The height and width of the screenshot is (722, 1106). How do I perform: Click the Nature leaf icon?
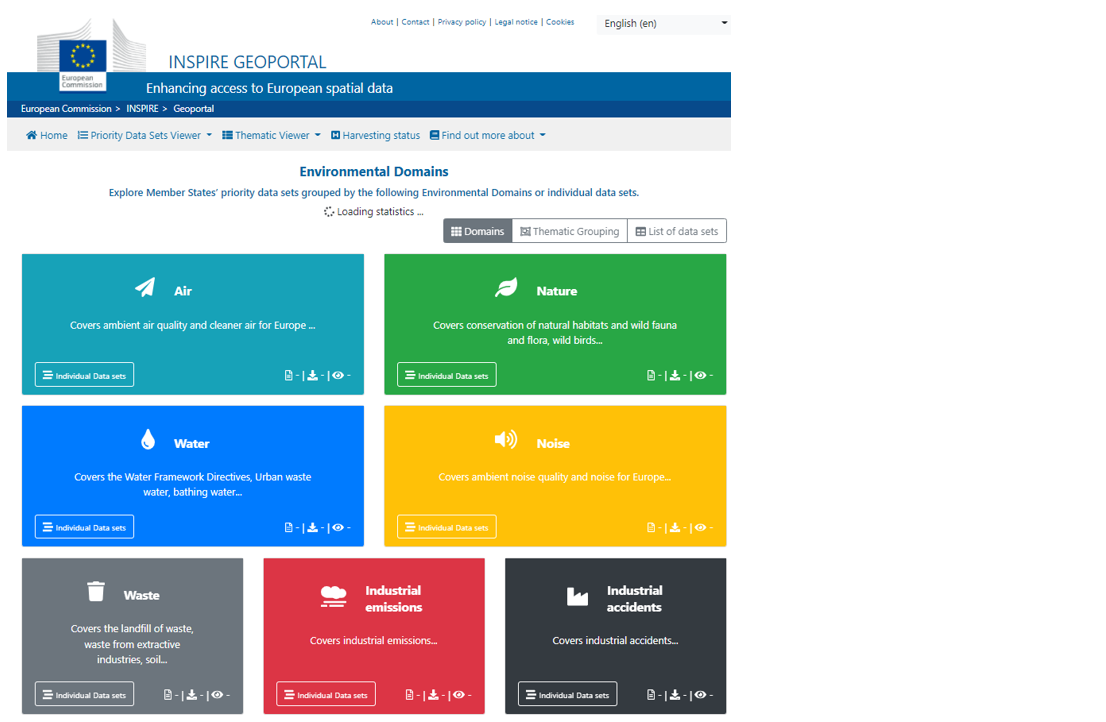tap(506, 287)
